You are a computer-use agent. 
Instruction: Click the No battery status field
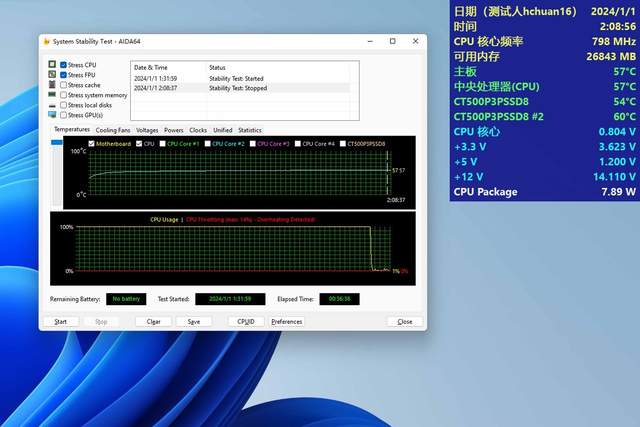pyautogui.click(x=126, y=299)
